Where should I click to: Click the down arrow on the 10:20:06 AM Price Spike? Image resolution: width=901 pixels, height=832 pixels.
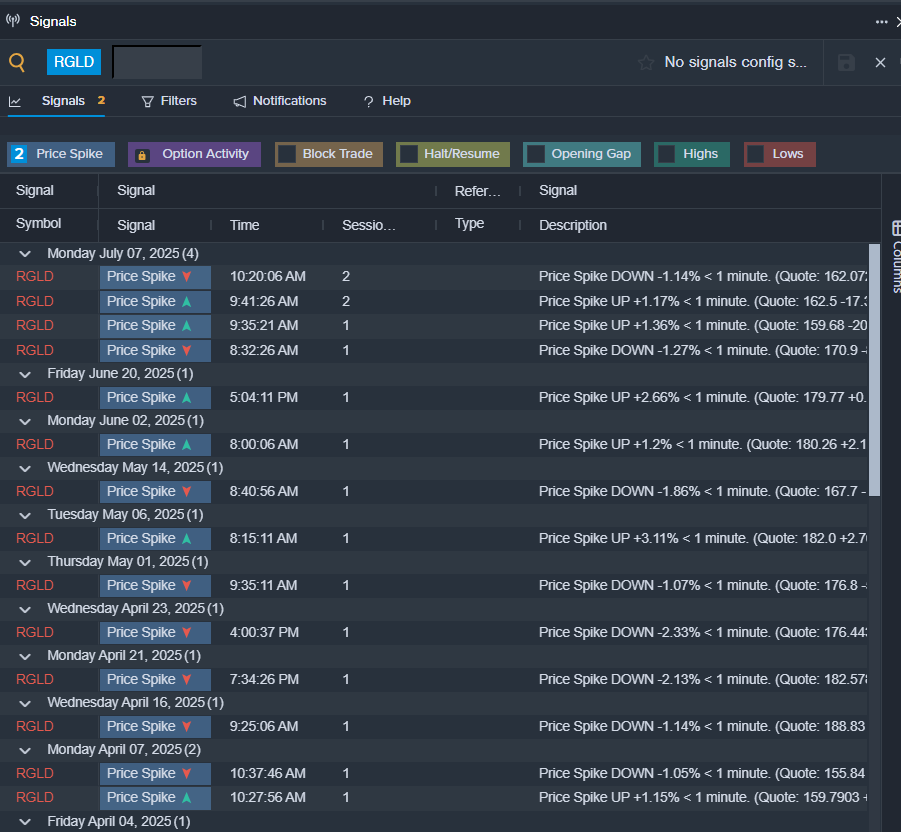tap(187, 276)
